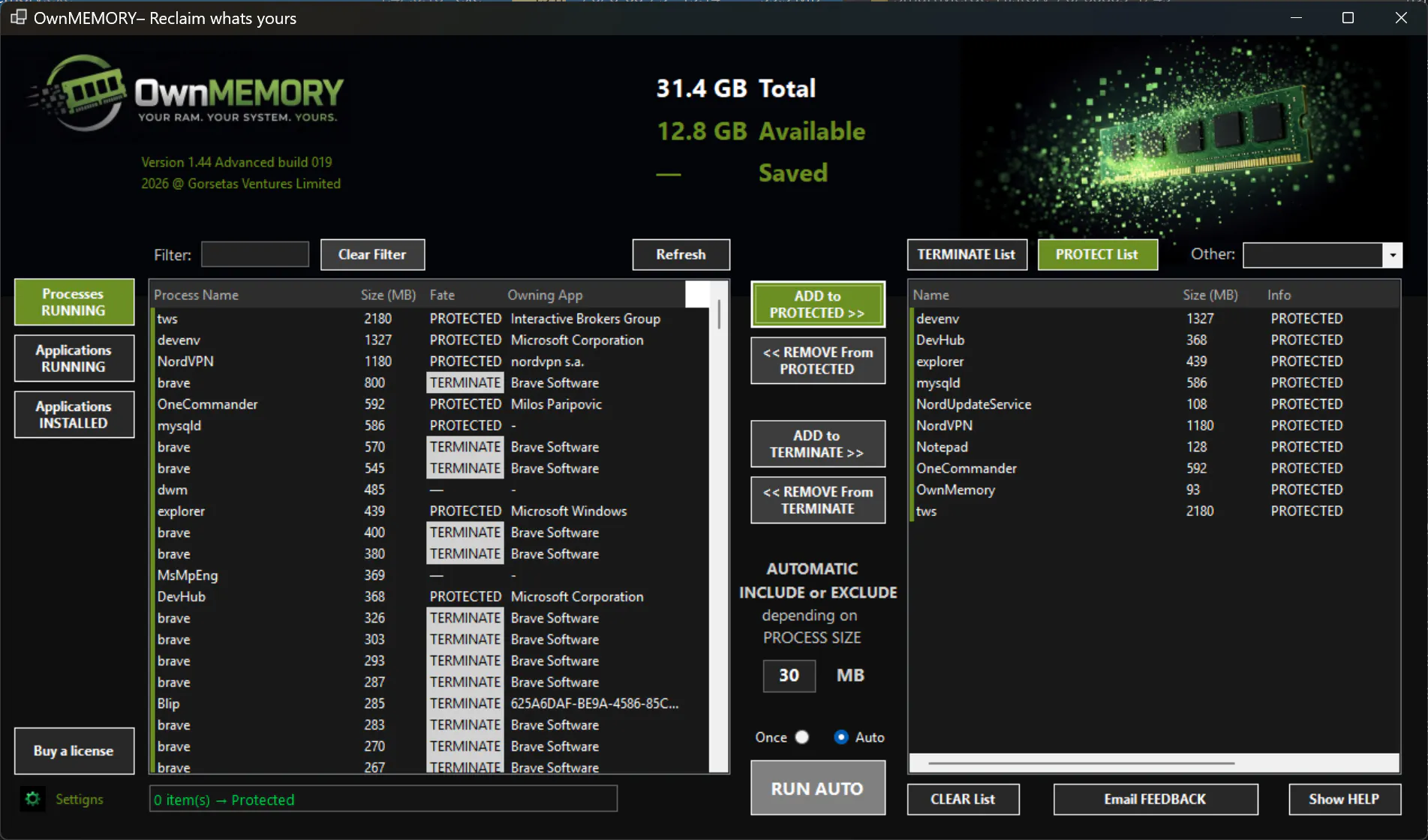
Task: Select the DevHub row in process list
Action: click(x=431, y=597)
